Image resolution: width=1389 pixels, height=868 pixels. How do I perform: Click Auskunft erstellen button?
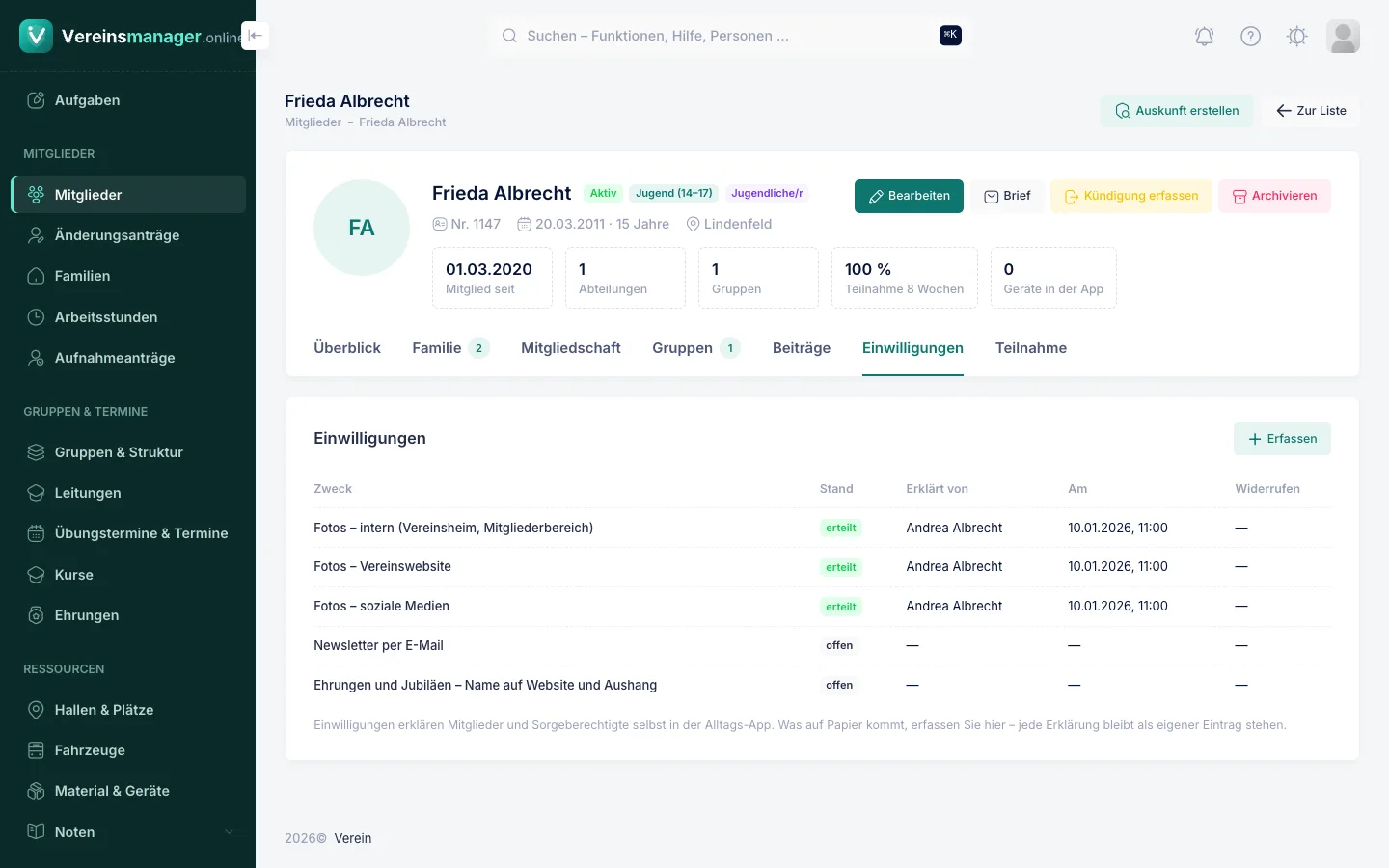(x=1177, y=111)
